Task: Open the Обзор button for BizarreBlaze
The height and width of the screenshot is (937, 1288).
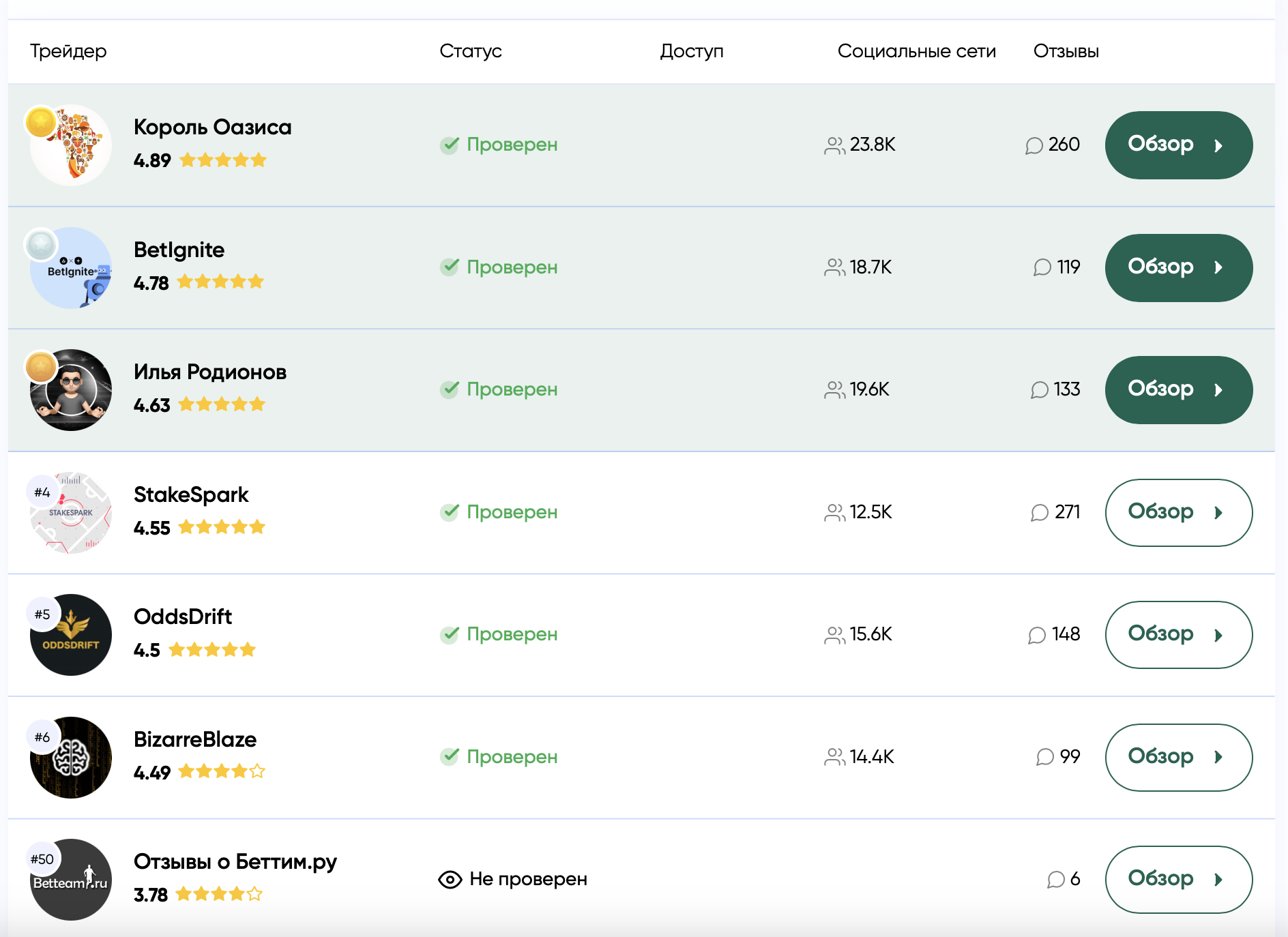Action: pos(1178,757)
